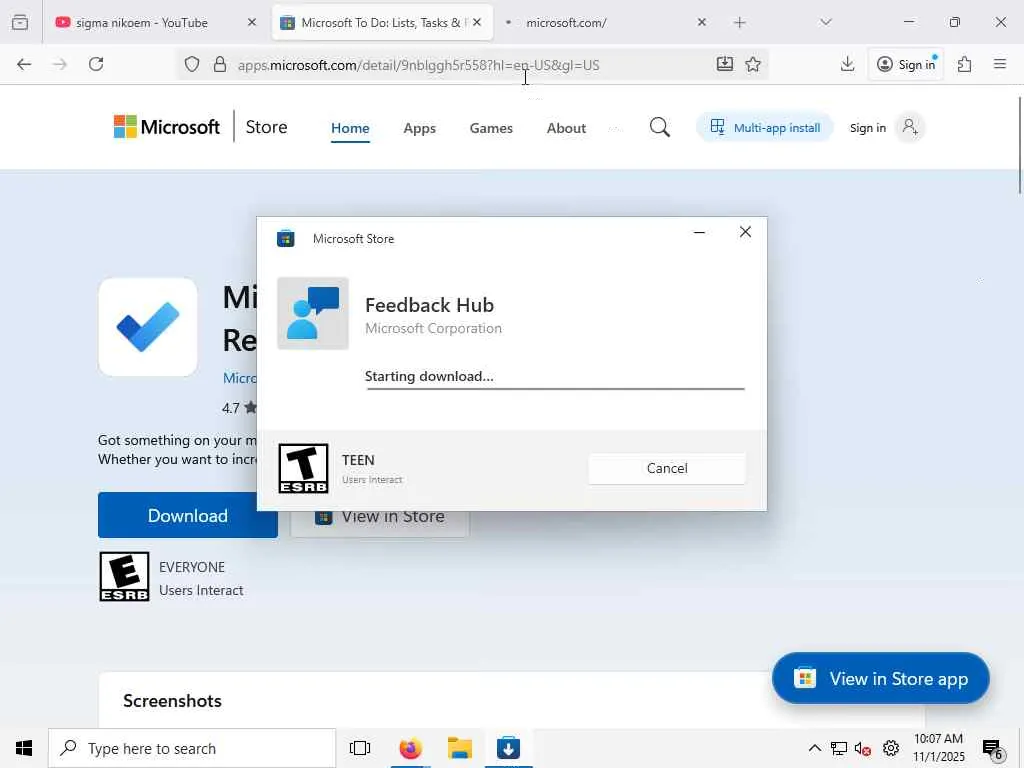
Task: Open the About menu in Store
Action: [566, 128]
